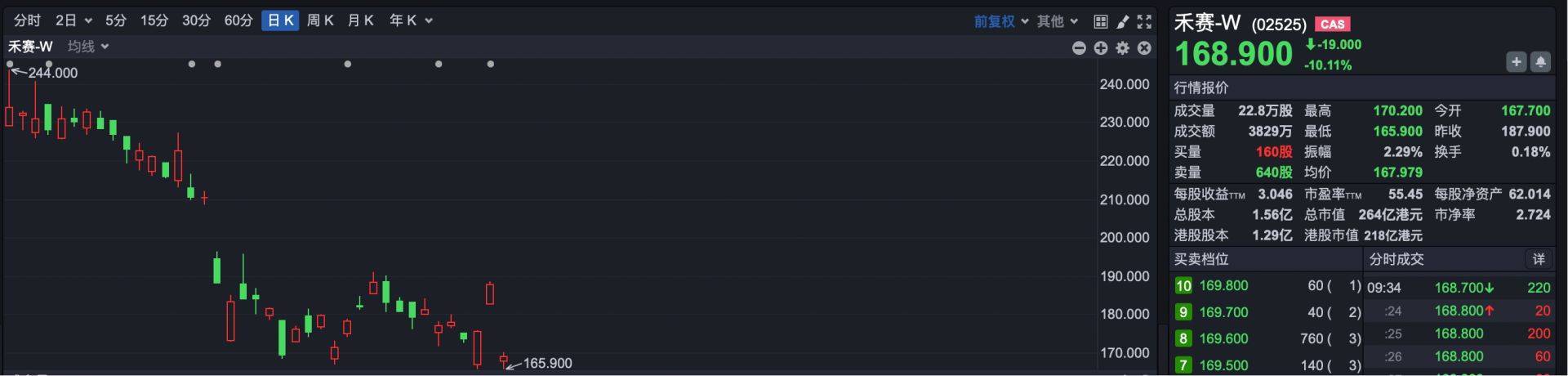
Task: Open chart settings gear icon
Action: pyautogui.click(x=1123, y=48)
